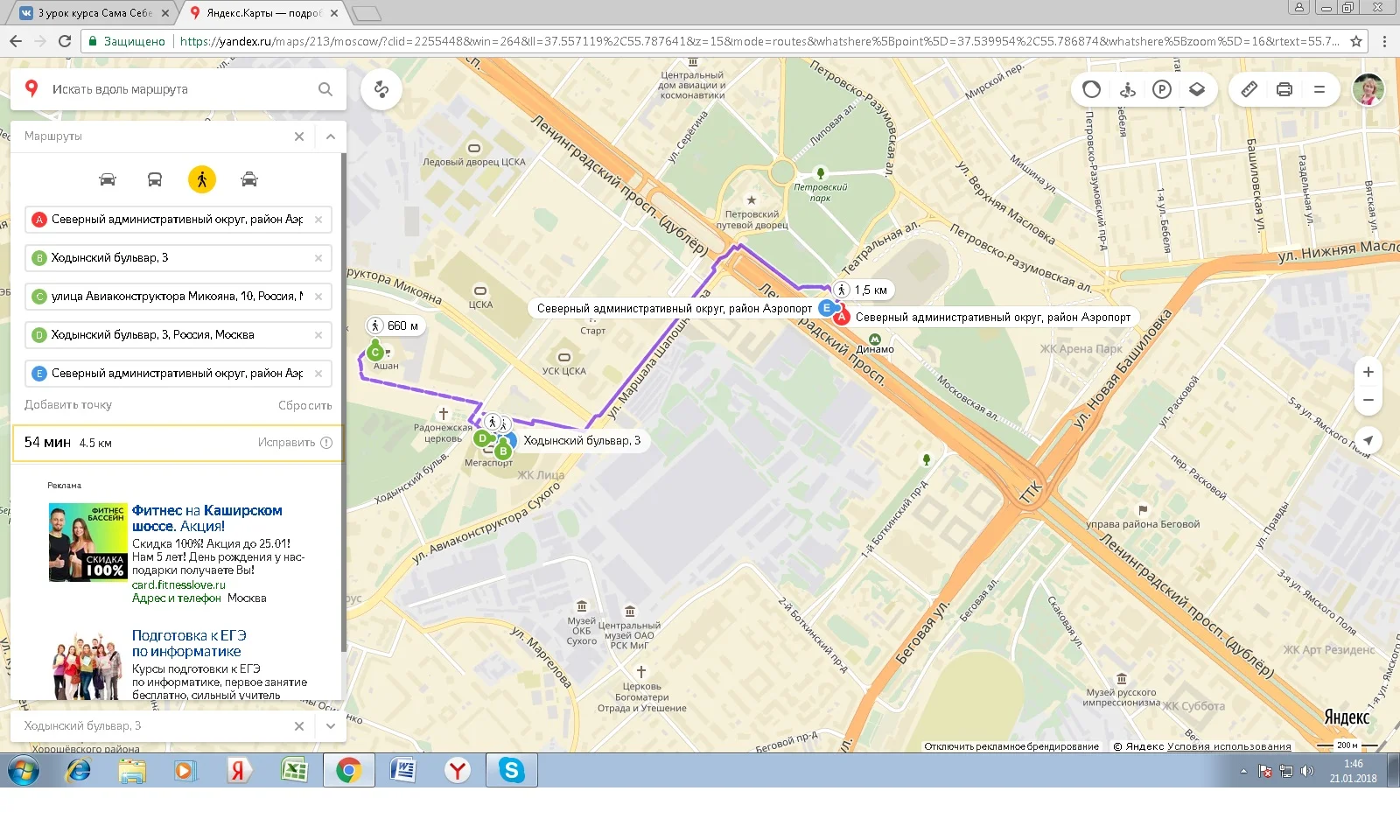Image resolution: width=1400 pixels, height=840 pixels.
Task: Remove waypoint D from the route
Action: pos(318,335)
